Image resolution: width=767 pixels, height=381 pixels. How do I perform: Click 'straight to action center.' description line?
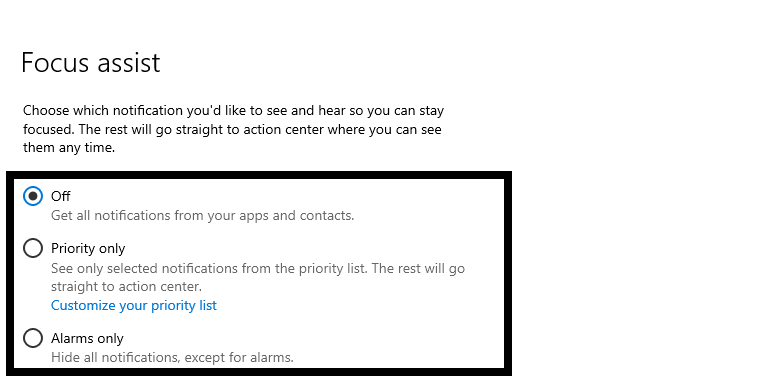click(126, 286)
